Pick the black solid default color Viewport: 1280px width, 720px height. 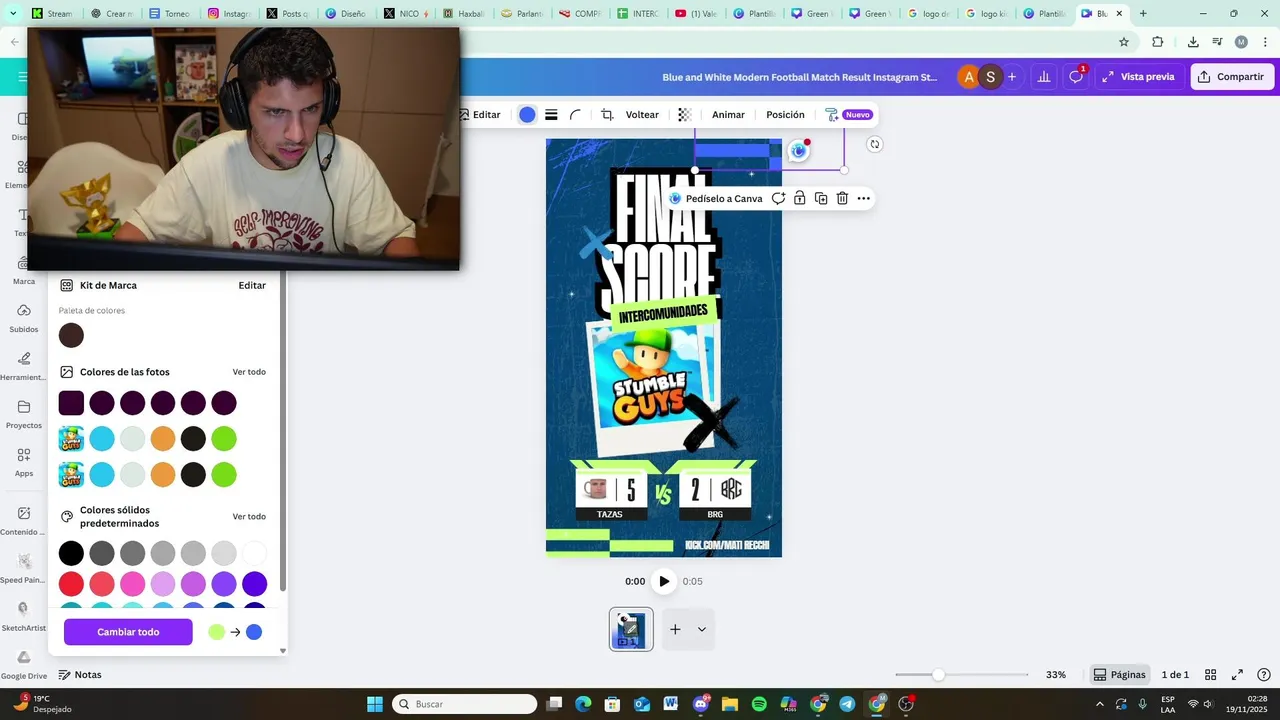coord(71,553)
